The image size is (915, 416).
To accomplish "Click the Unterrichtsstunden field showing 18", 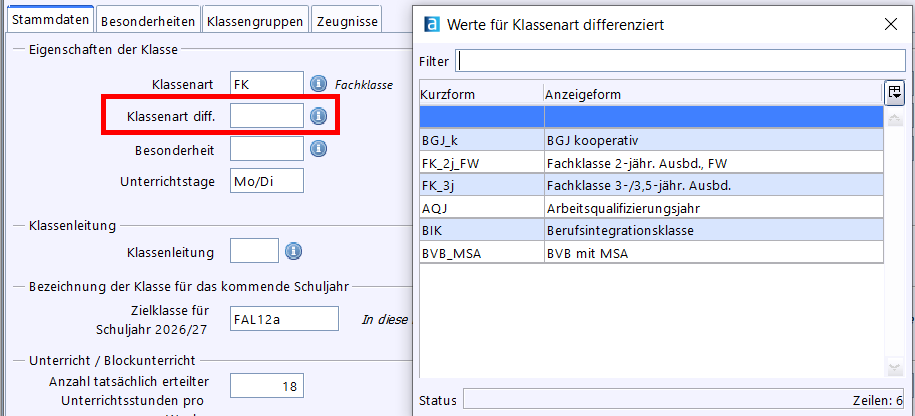I will pos(267,386).
